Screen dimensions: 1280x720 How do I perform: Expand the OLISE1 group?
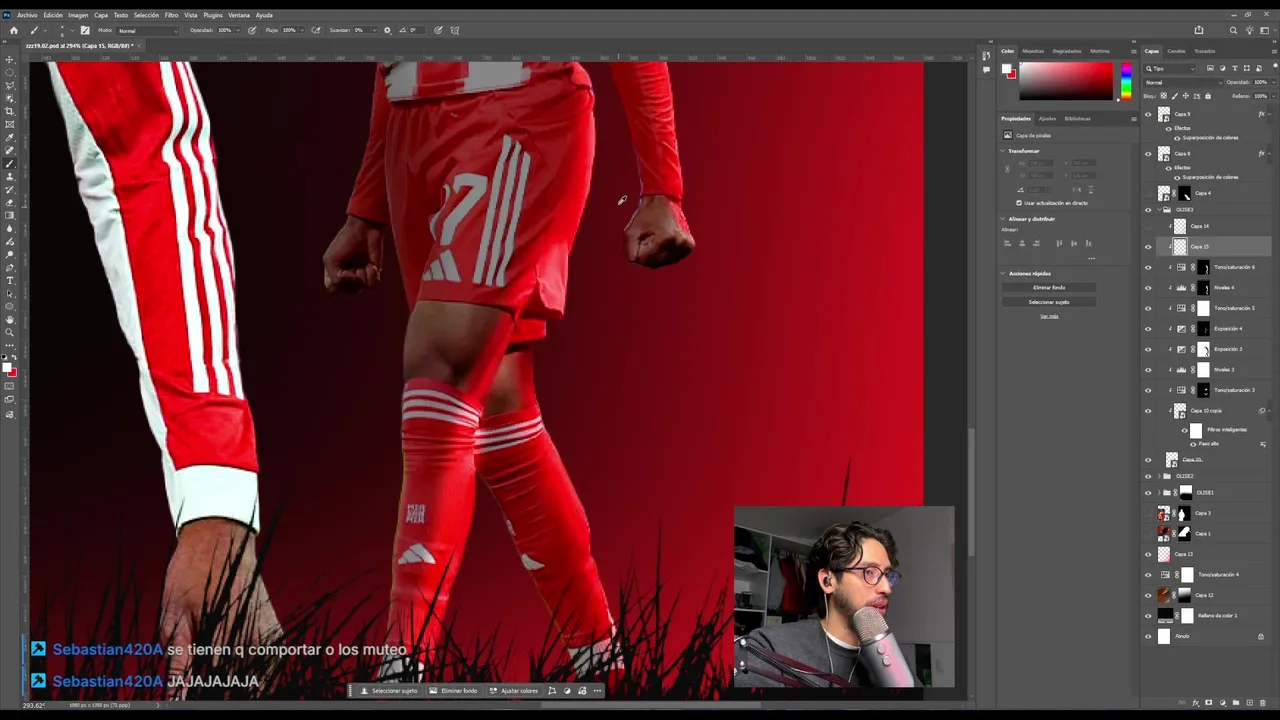(x=1159, y=492)
